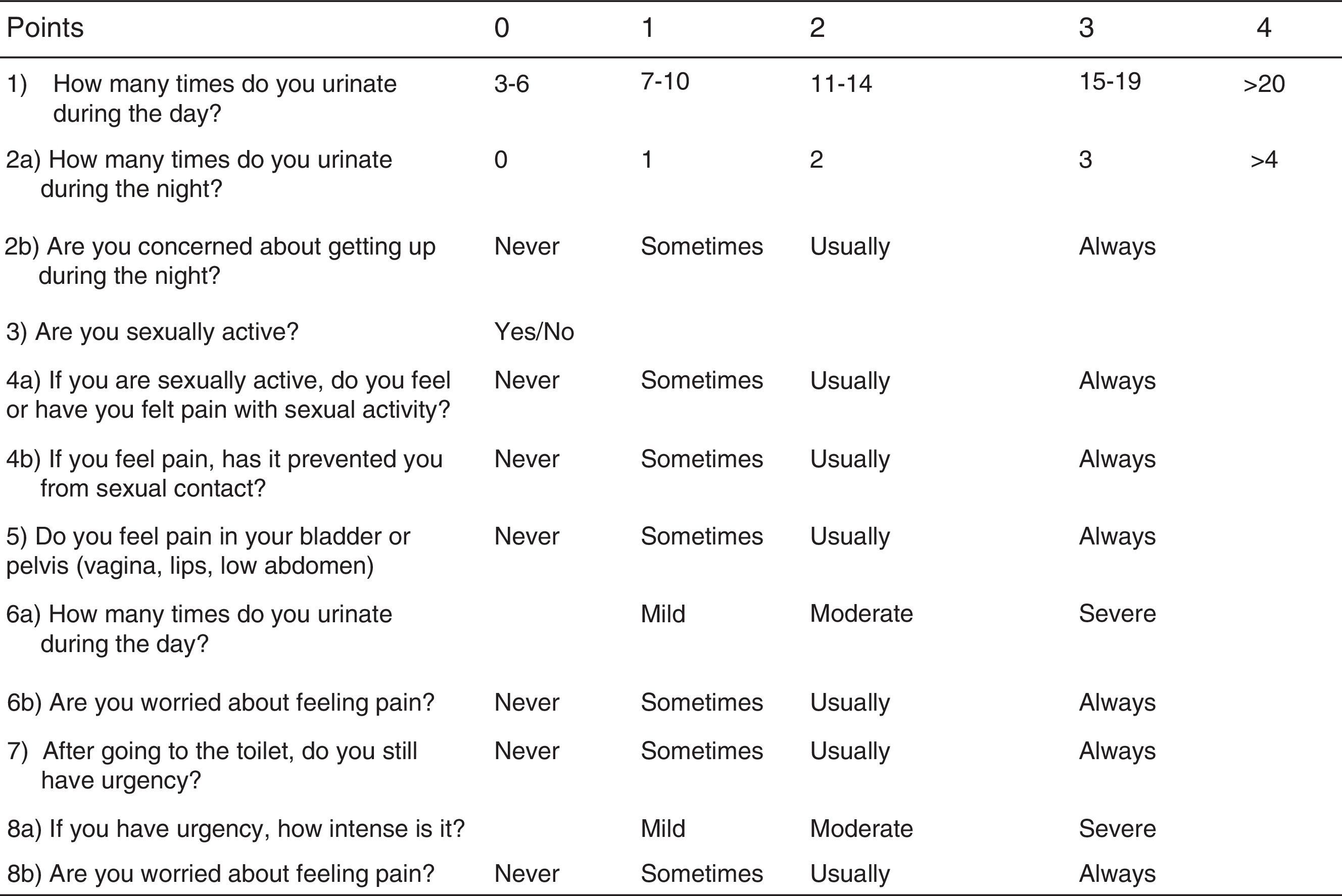This screenshot has width=1342, height=896.
Task: Select the "3-6" daytime urination answer
Action: (511, 84)
